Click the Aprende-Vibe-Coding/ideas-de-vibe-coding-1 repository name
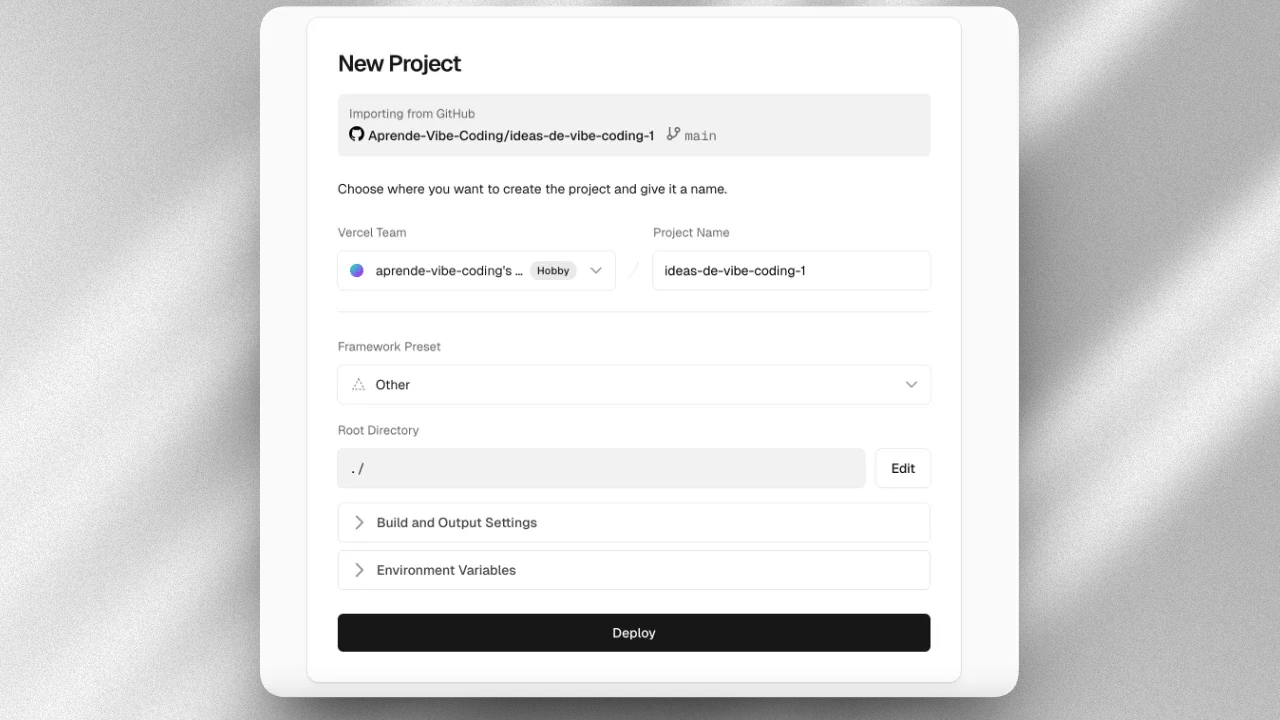The height and width of the screenshot is (720, 1280). [510, 135]
